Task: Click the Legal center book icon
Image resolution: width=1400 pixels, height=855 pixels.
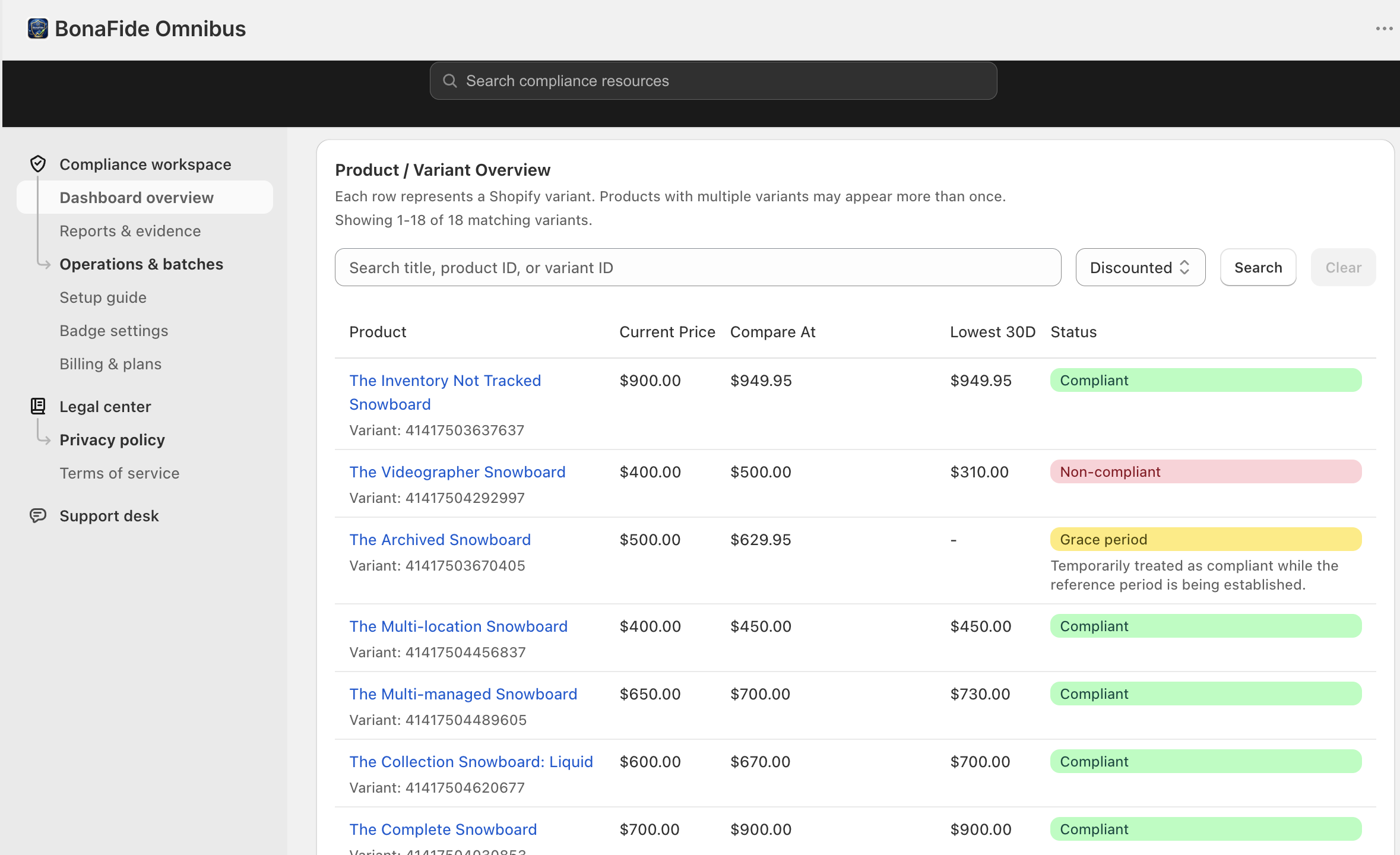Action: (x=38, y=406)
